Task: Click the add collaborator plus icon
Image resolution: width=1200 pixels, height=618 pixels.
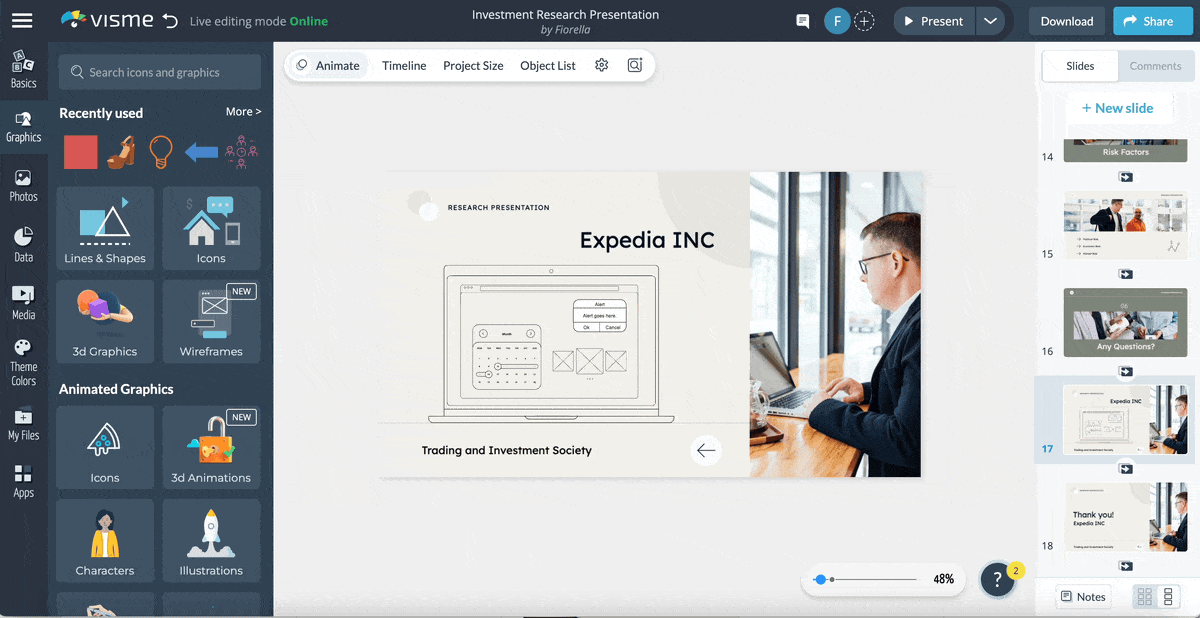Action: [865, 21]
